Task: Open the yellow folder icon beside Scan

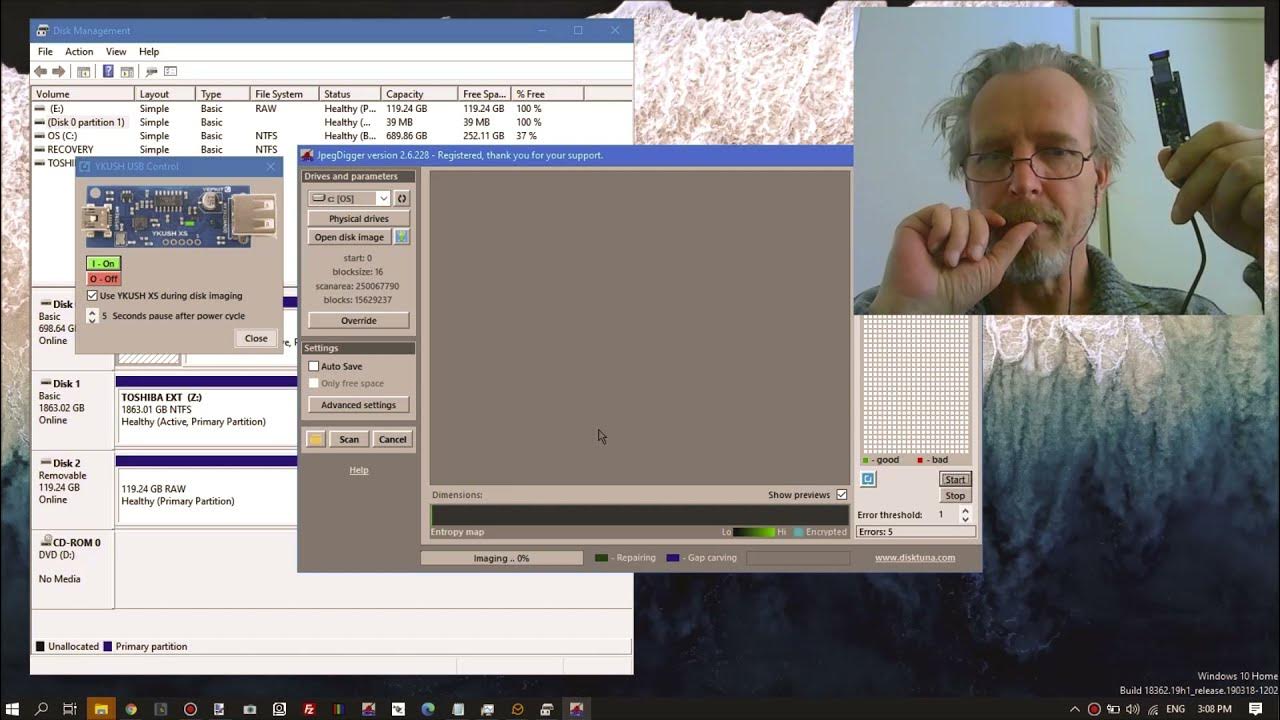Action: 316,439
